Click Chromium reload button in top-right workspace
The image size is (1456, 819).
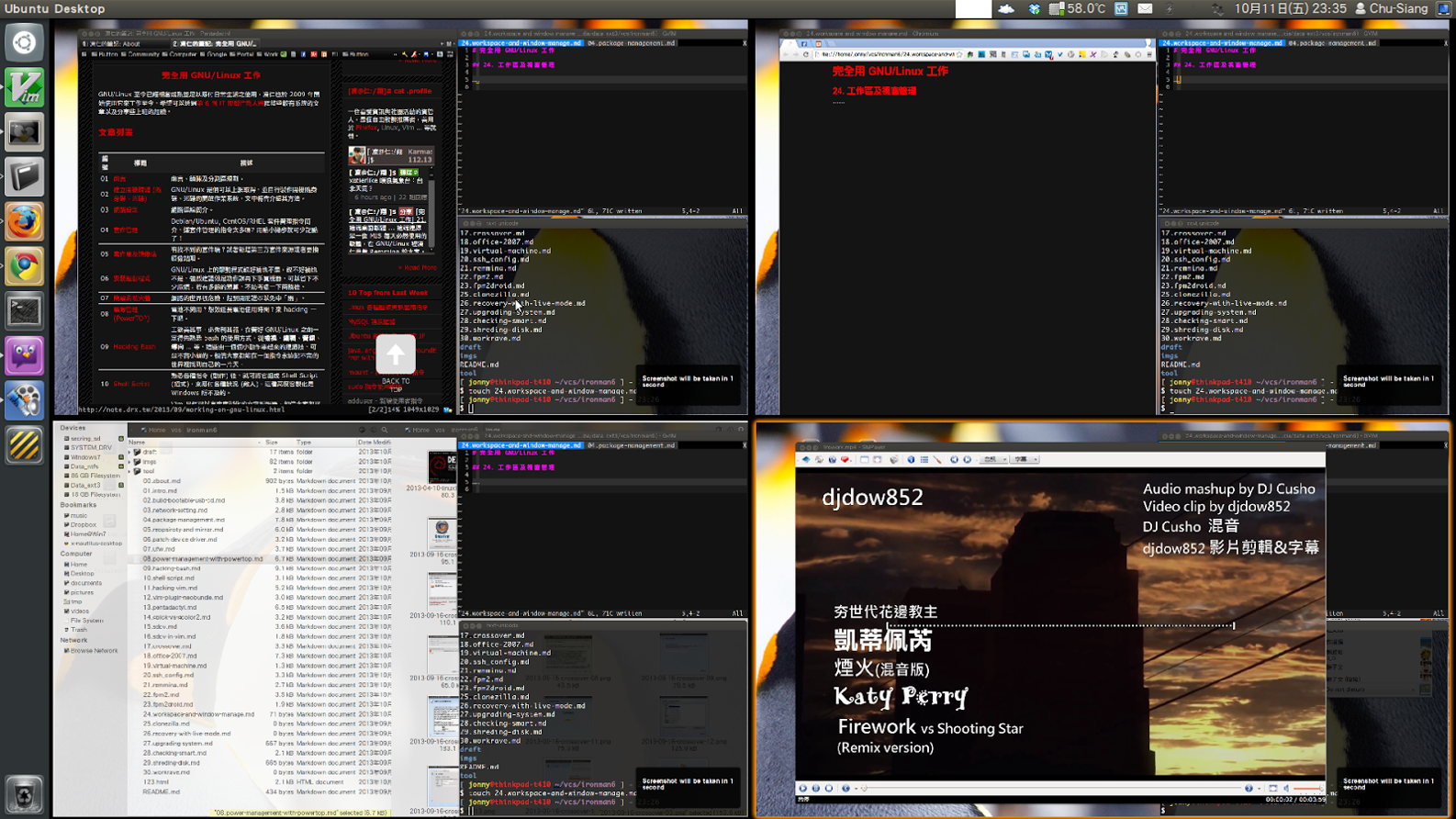pyautogui.click(x=806, y=54)
